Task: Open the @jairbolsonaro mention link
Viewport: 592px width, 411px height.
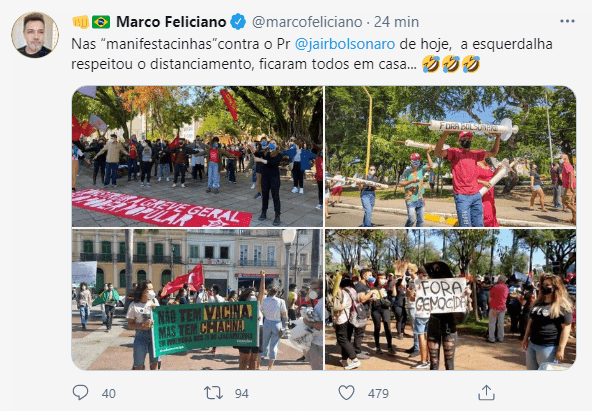Action: pos(344,44)
